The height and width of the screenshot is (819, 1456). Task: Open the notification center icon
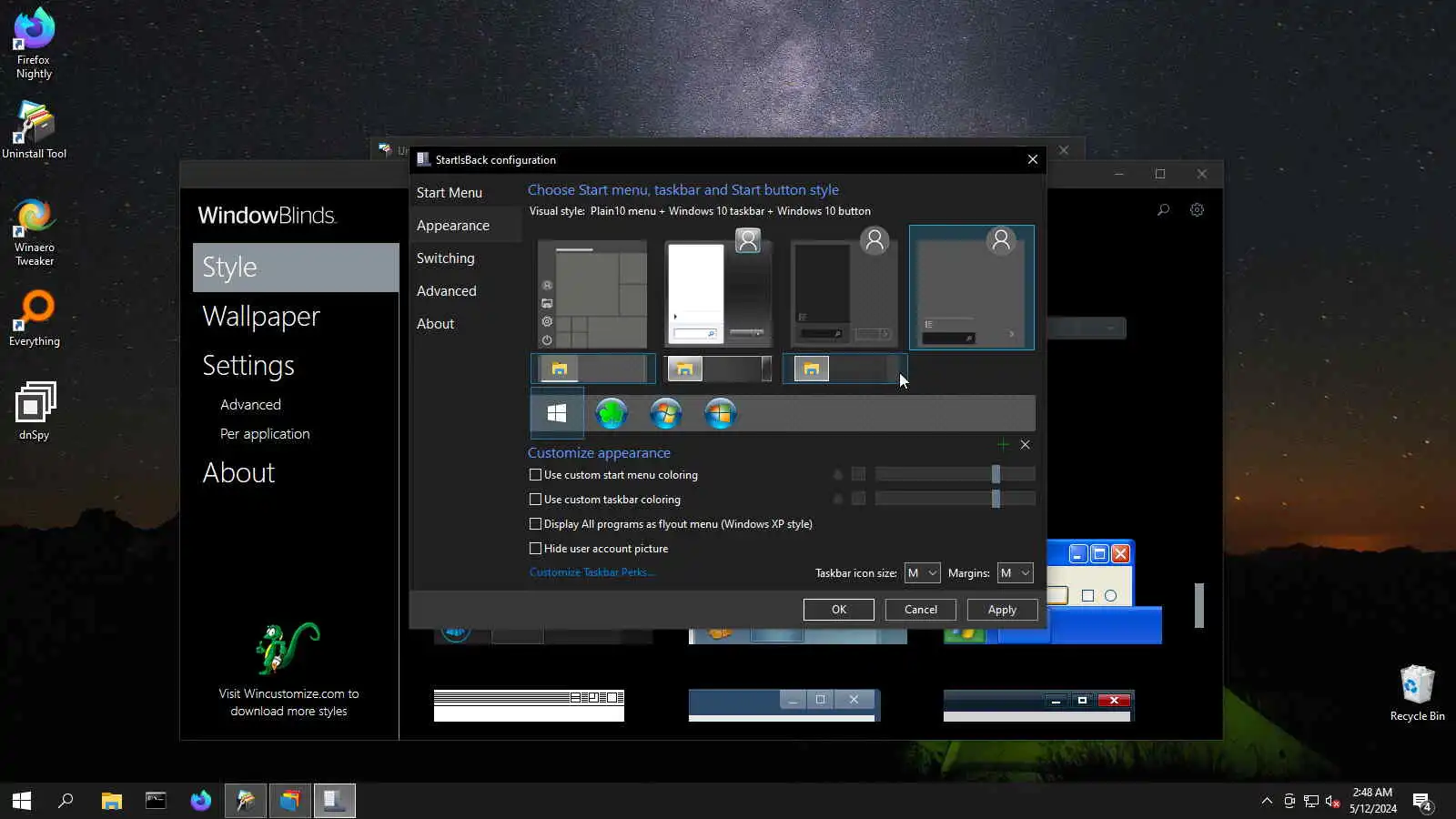click(1422, 801)
